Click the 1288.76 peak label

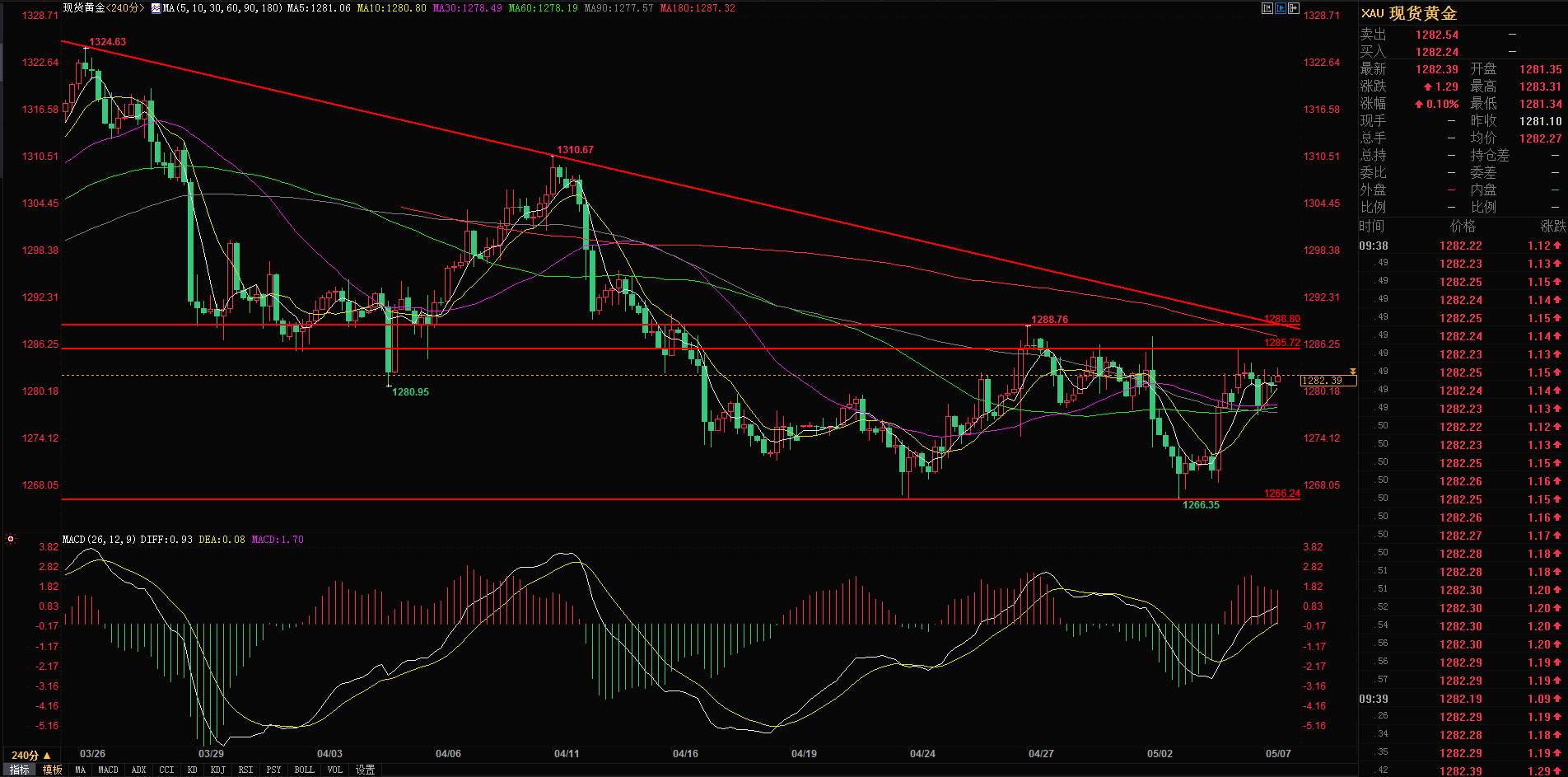pos(1049,320)
